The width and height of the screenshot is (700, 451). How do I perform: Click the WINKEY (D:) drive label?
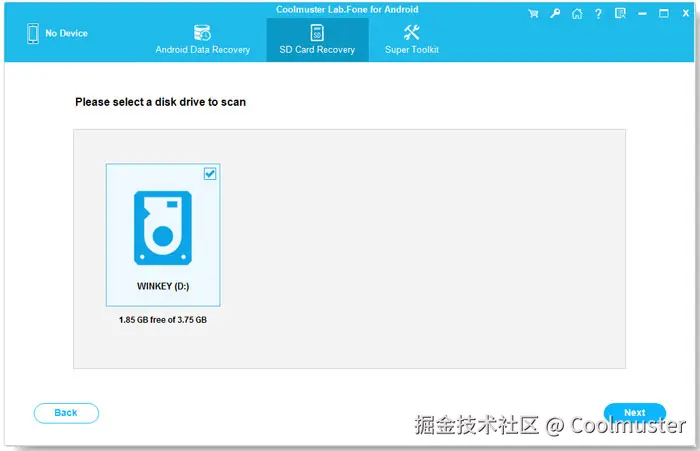click(163, 286)
